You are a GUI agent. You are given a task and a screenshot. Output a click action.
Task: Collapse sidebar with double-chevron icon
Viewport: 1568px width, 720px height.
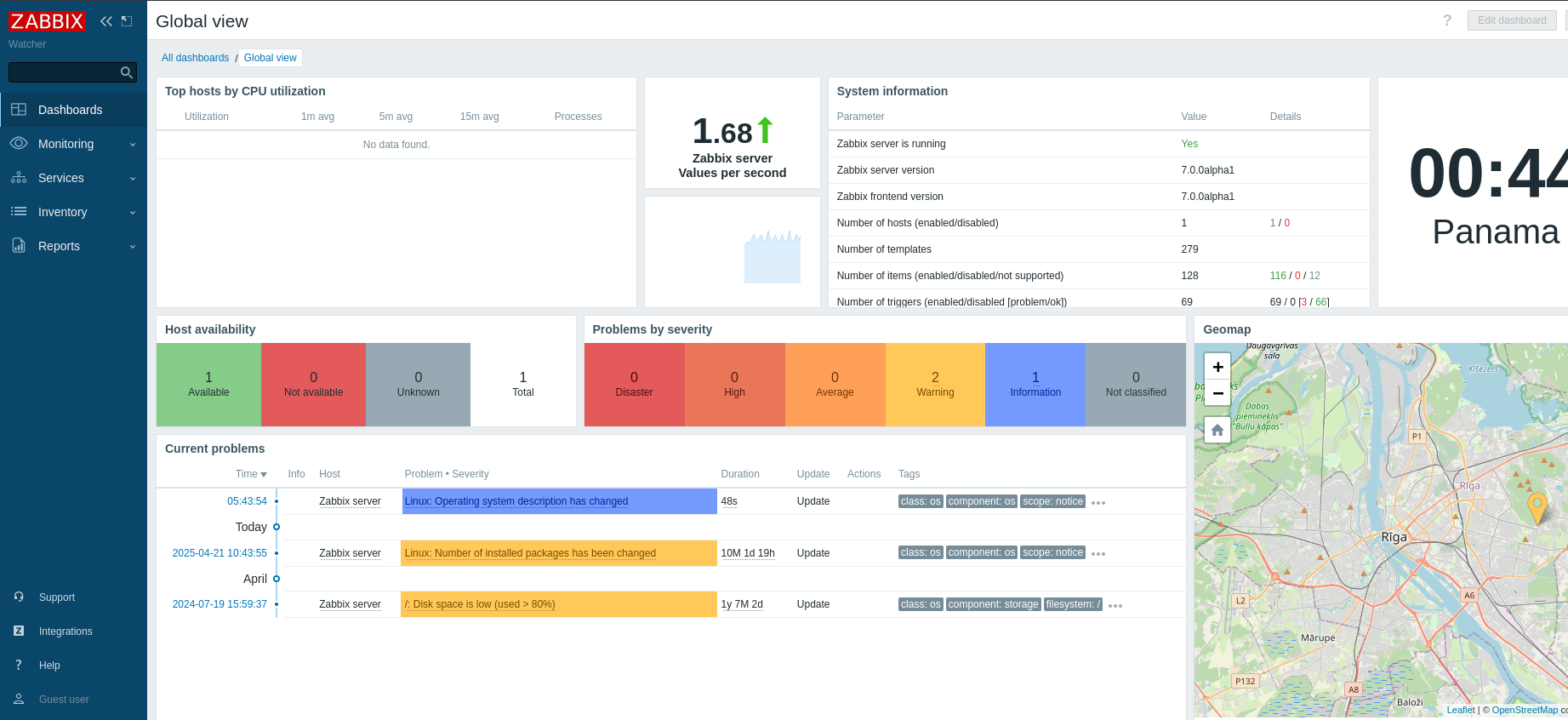106,21
